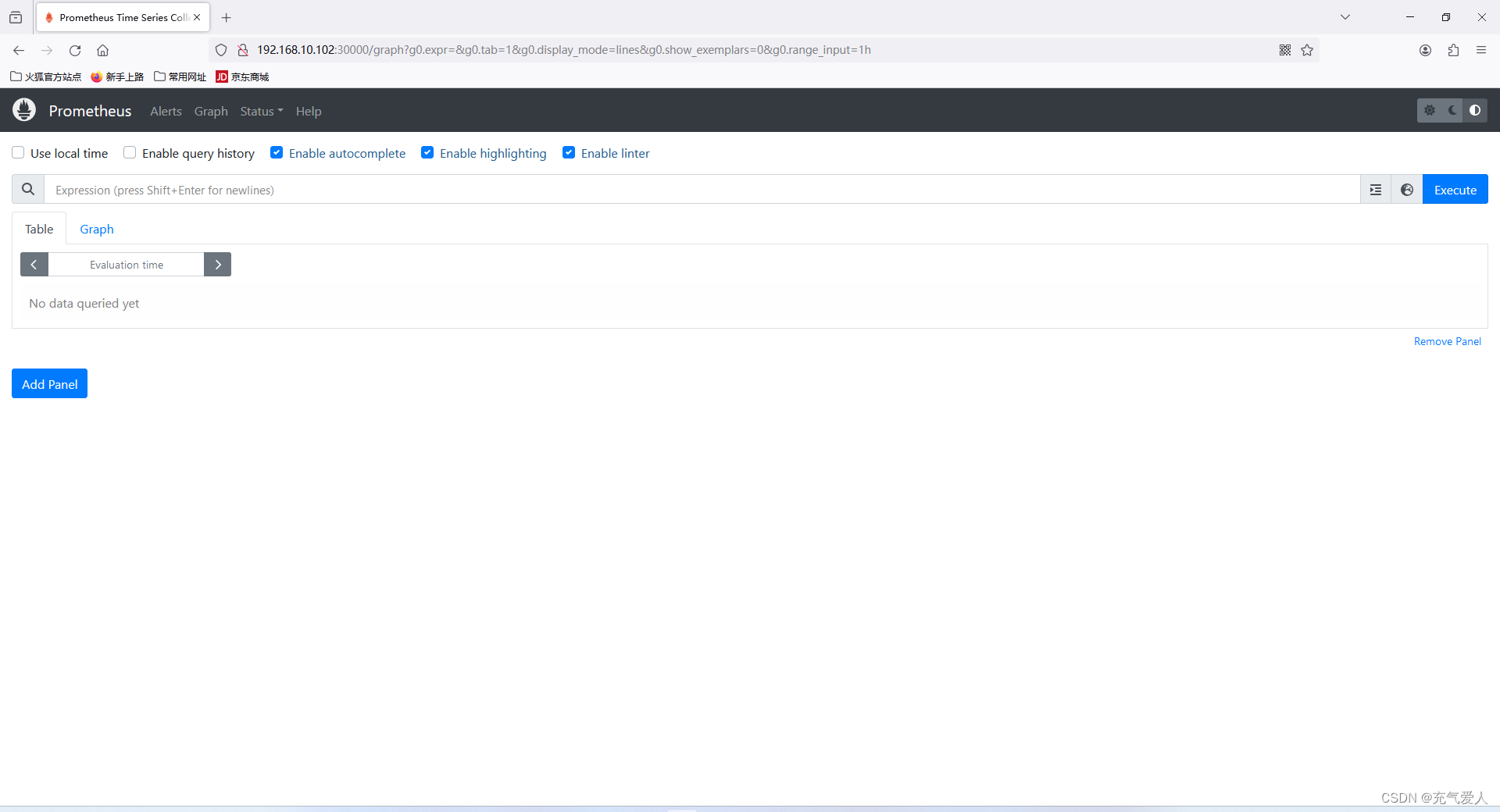
Task: Uncheck Enable highlighting
Action: pos(427,153)
